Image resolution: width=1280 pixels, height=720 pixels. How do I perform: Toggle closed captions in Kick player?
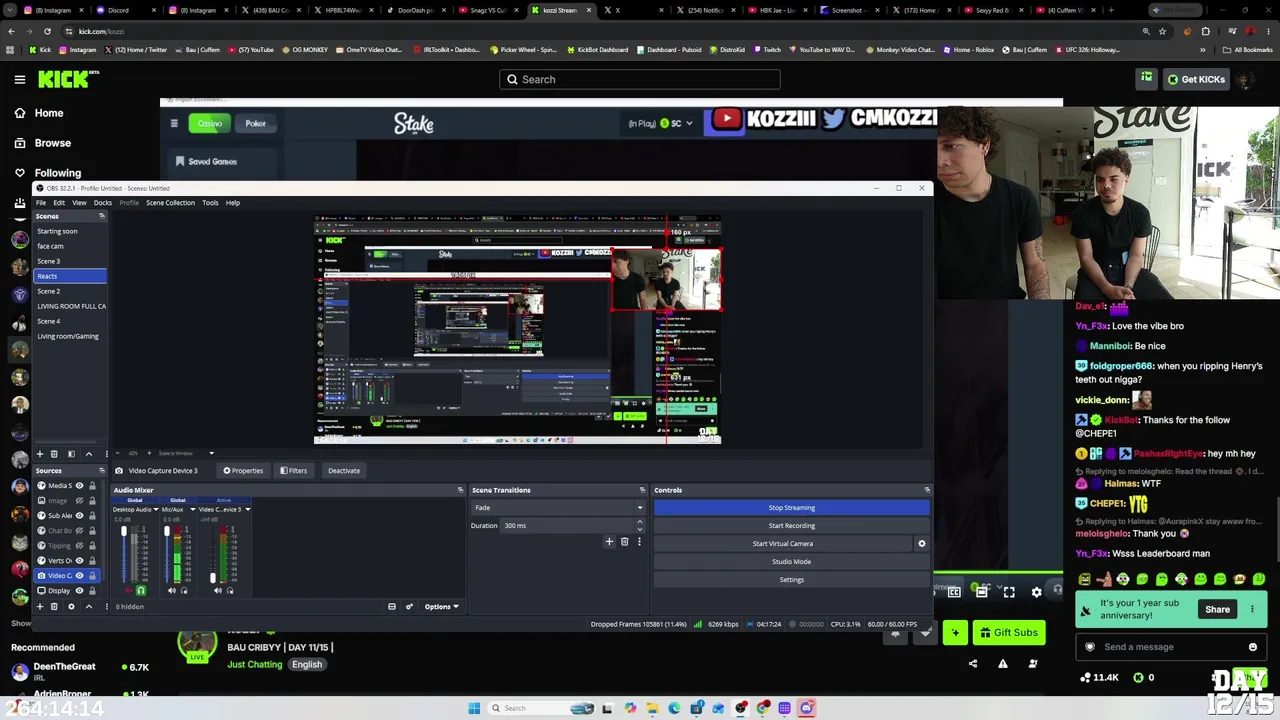[954, 592]
